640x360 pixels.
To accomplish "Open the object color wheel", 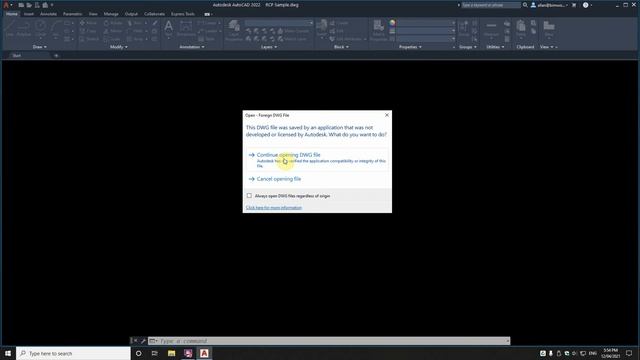I will click(392, 23).
